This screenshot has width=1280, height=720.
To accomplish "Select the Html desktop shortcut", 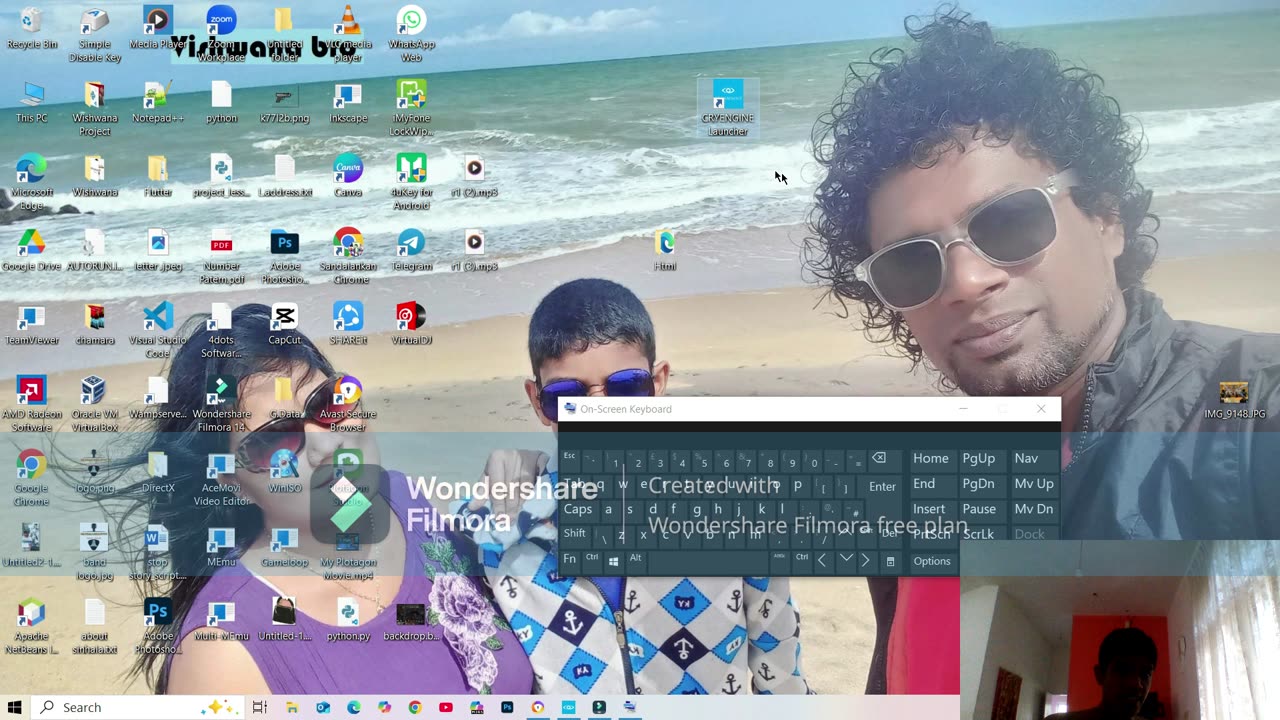I will (x=665, y=250).
